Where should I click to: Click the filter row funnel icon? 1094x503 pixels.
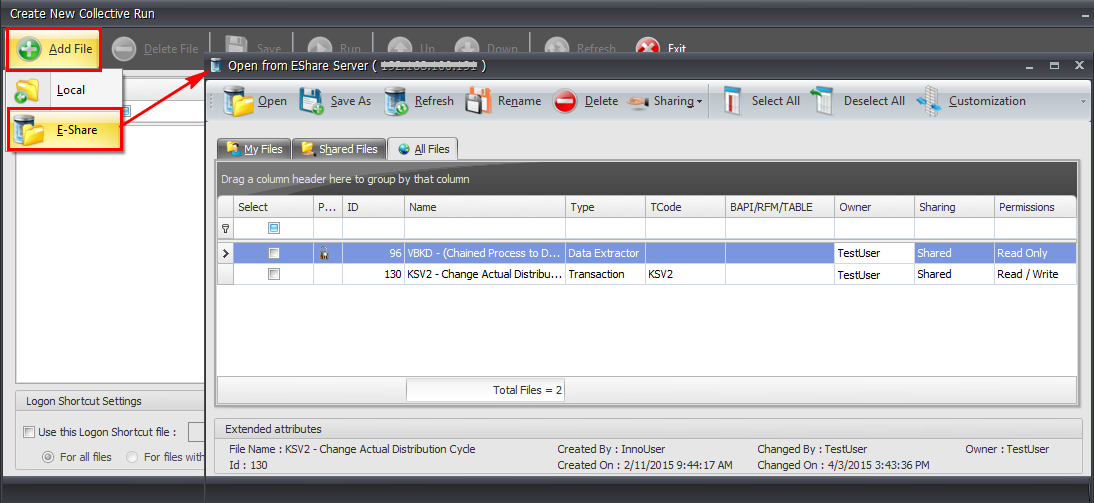225,228
